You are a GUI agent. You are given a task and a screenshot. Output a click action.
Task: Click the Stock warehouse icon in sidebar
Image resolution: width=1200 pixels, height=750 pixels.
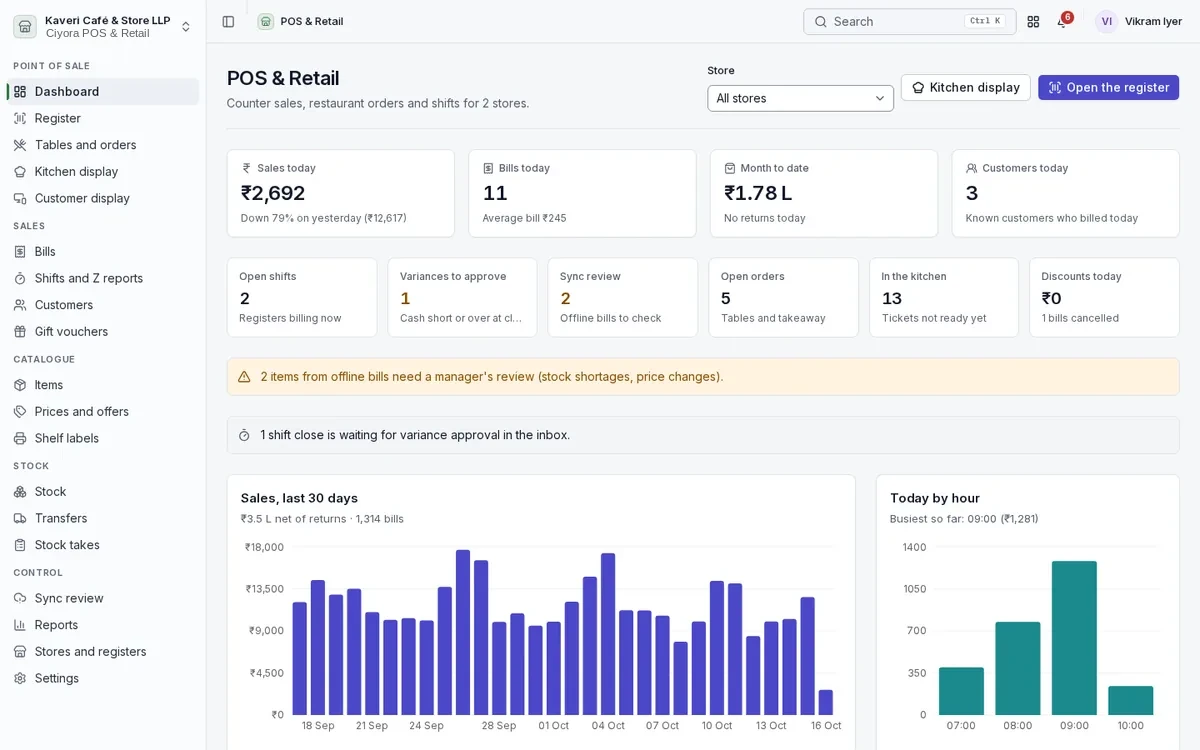tap(20, 492)
